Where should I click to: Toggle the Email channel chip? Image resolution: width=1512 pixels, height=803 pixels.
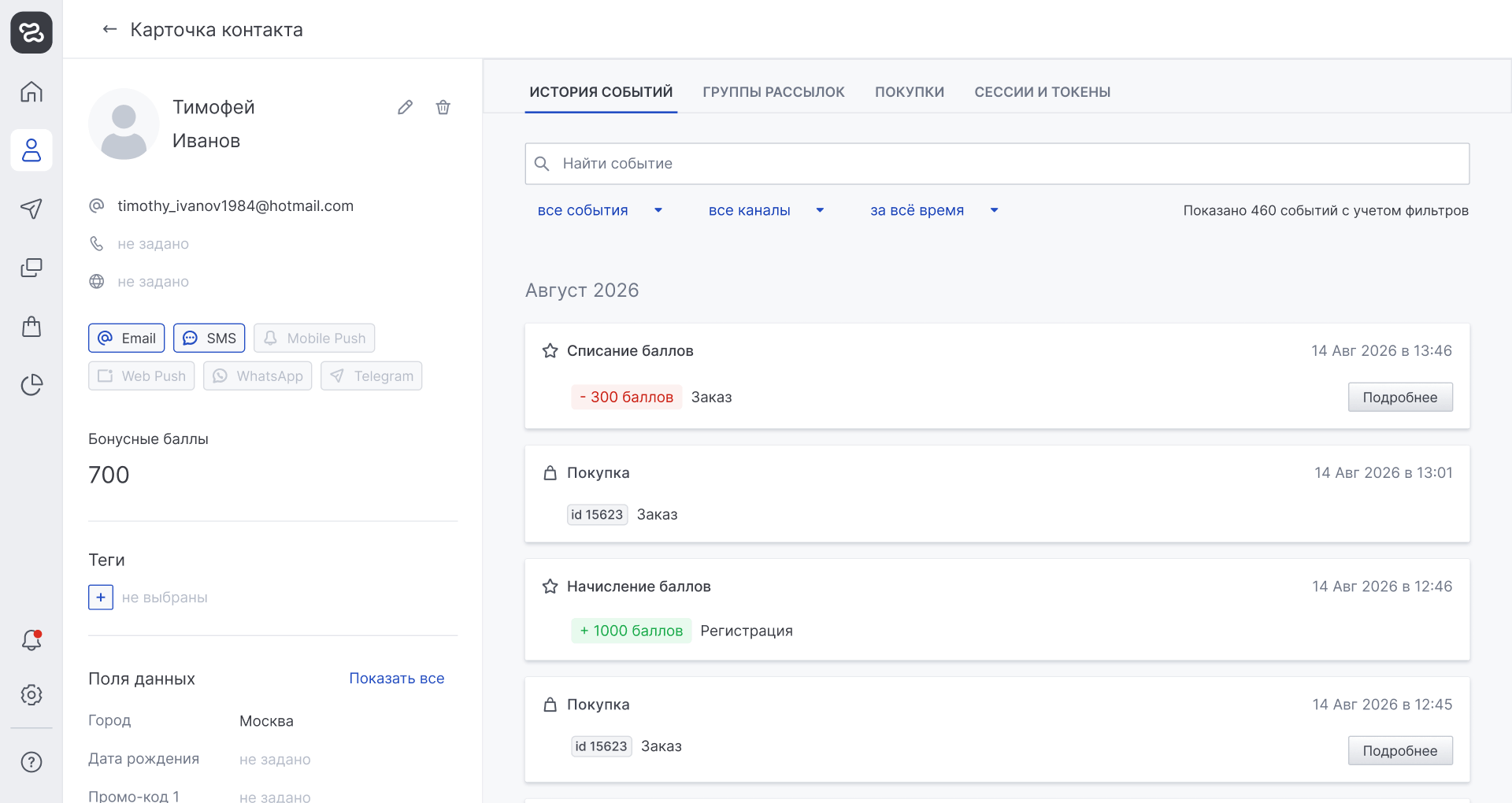[127, 338]
